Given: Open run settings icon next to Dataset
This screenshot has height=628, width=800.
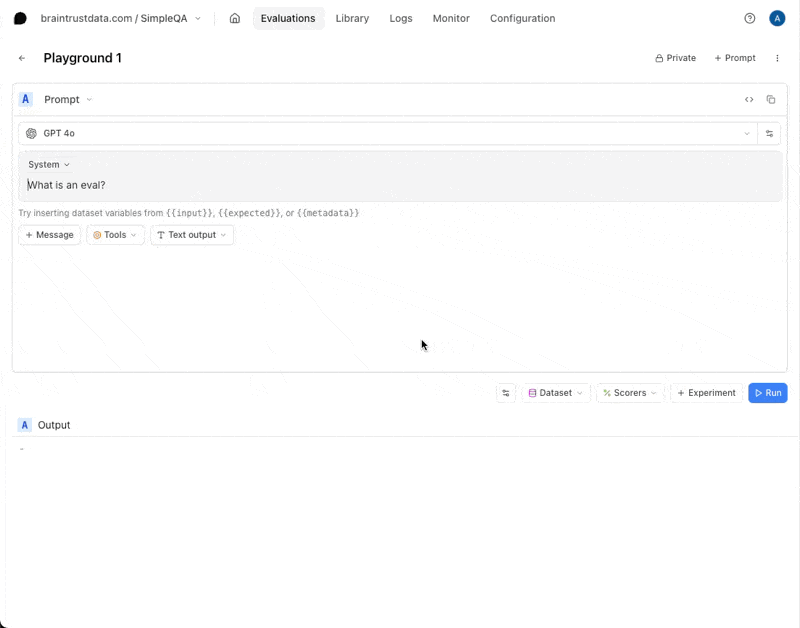Looking at the screenshot, I should [x=506, y=393].
